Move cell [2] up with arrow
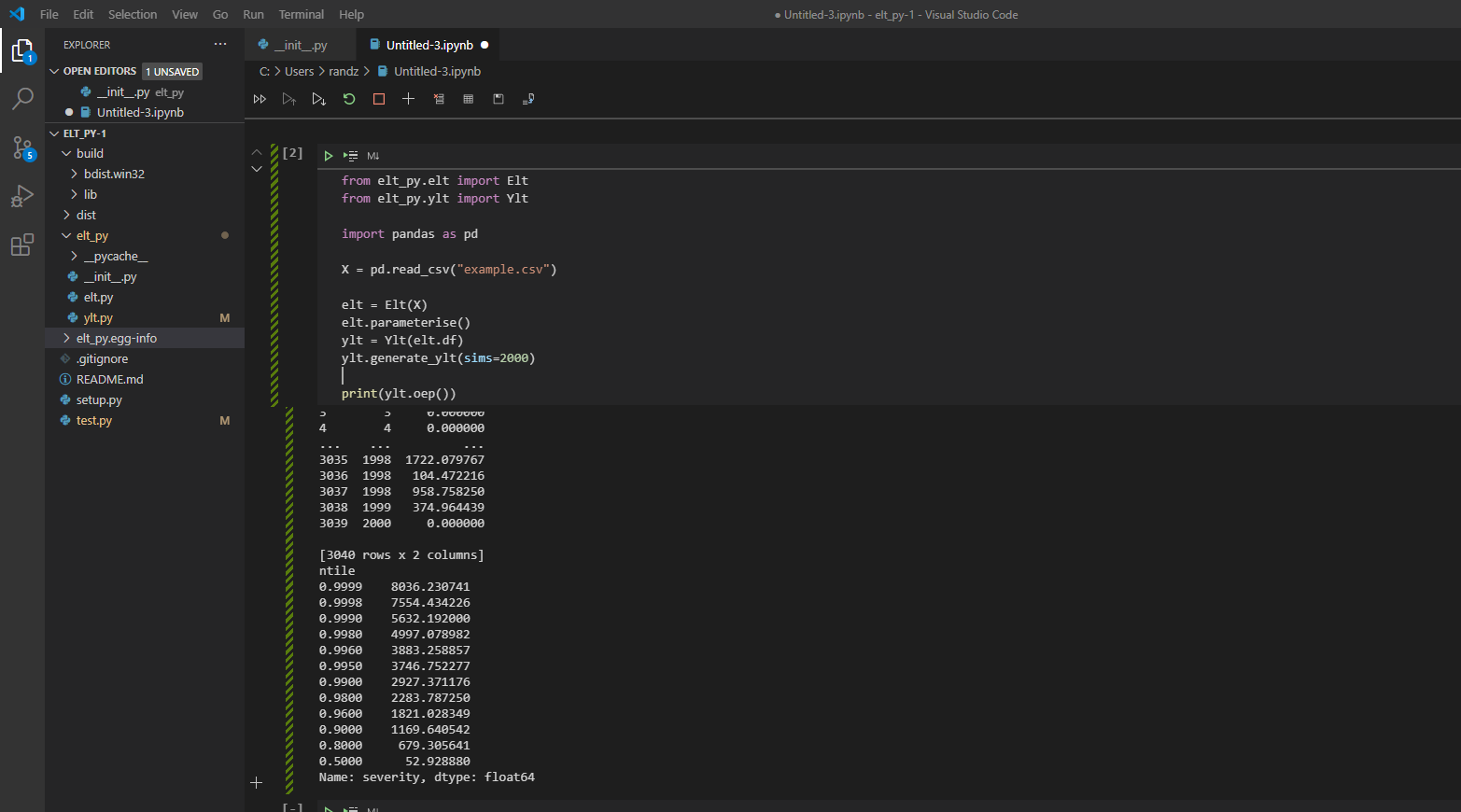1461x812 pixels. click(x=257, y=152)
